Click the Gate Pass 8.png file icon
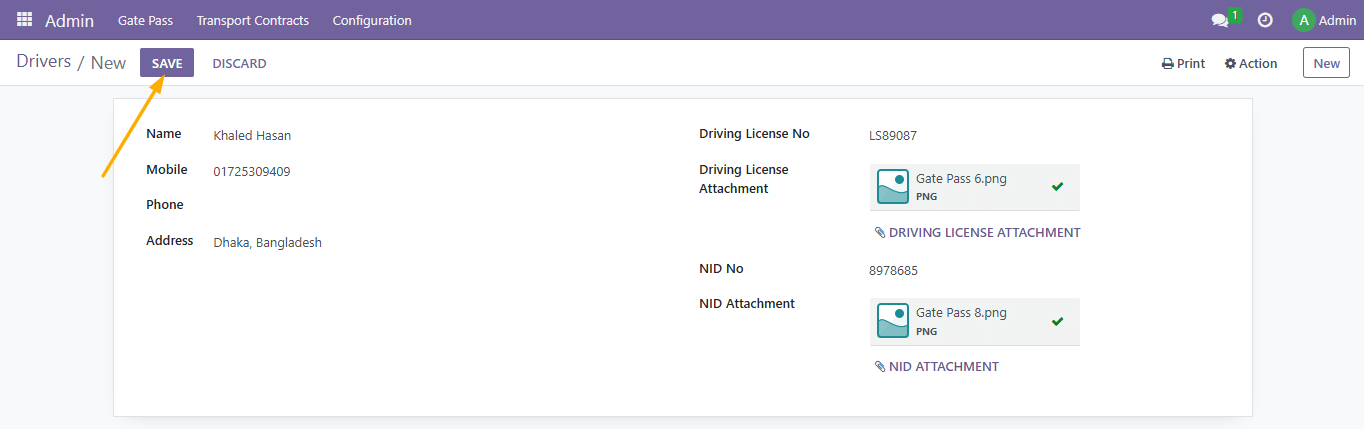The width and height of the screenshot is (1364, 429). (x=892, y=321)
